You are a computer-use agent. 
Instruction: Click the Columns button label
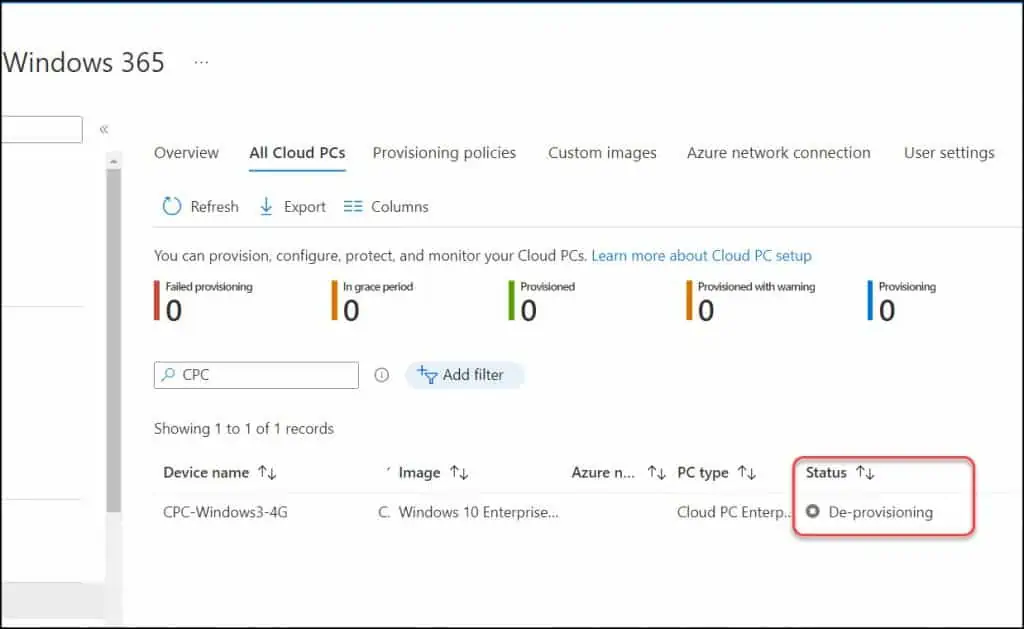[400, 206]
